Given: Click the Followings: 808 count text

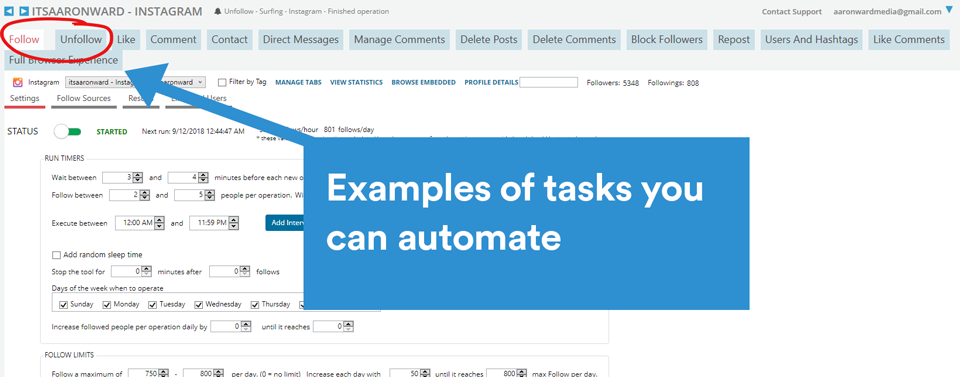Looking at the screenshot, I should 673,83.
